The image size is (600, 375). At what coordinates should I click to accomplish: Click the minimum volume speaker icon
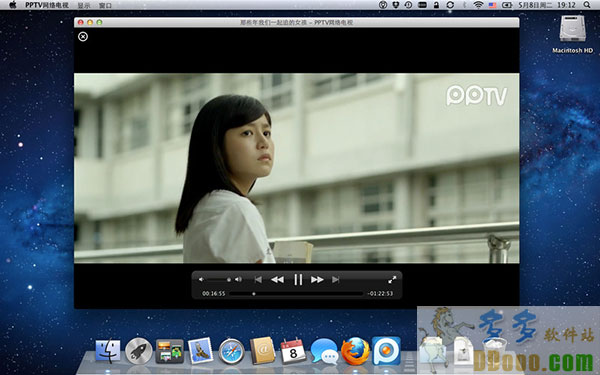tap(201, 280)
